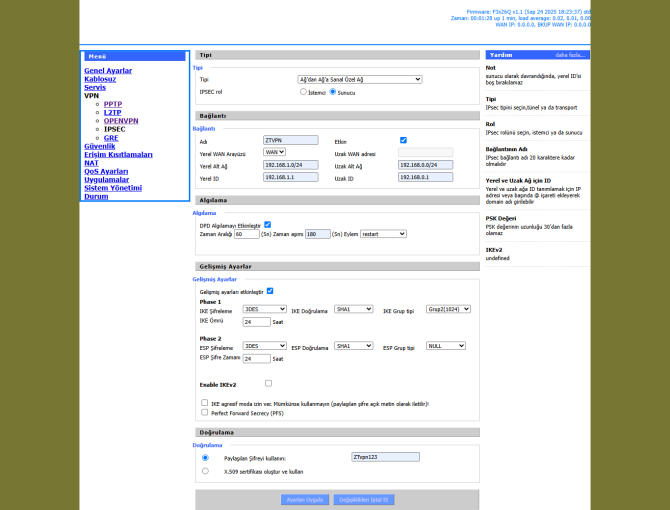Open the Genel Ayarlar menu link
The width and height of the screenshot is (670, 510).
107,71
